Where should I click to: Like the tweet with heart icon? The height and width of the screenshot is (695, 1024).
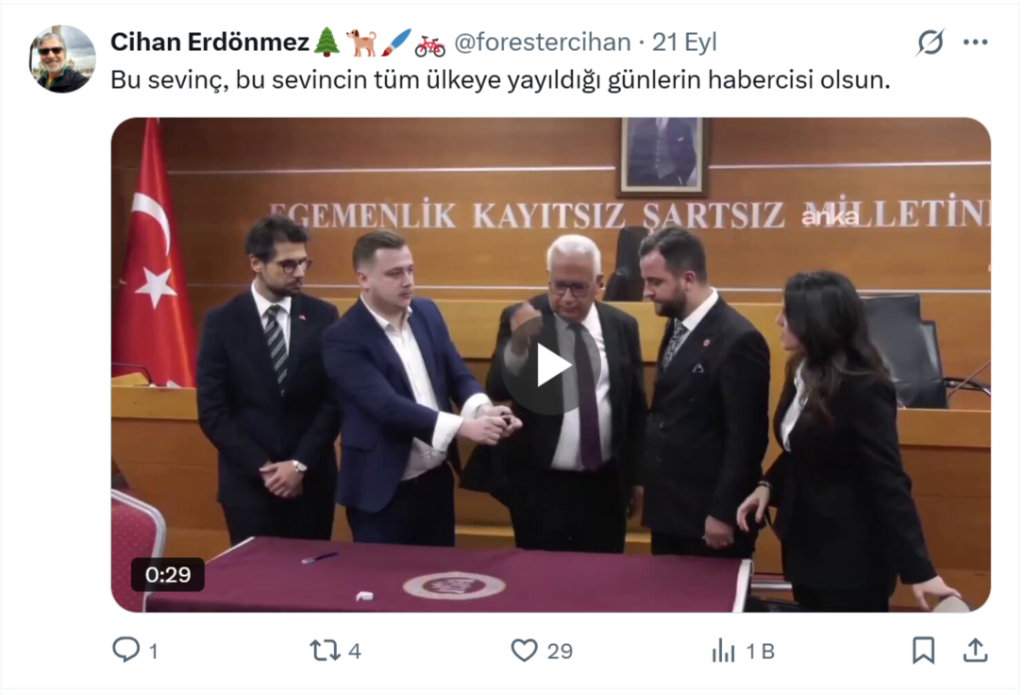click(524, 651)
